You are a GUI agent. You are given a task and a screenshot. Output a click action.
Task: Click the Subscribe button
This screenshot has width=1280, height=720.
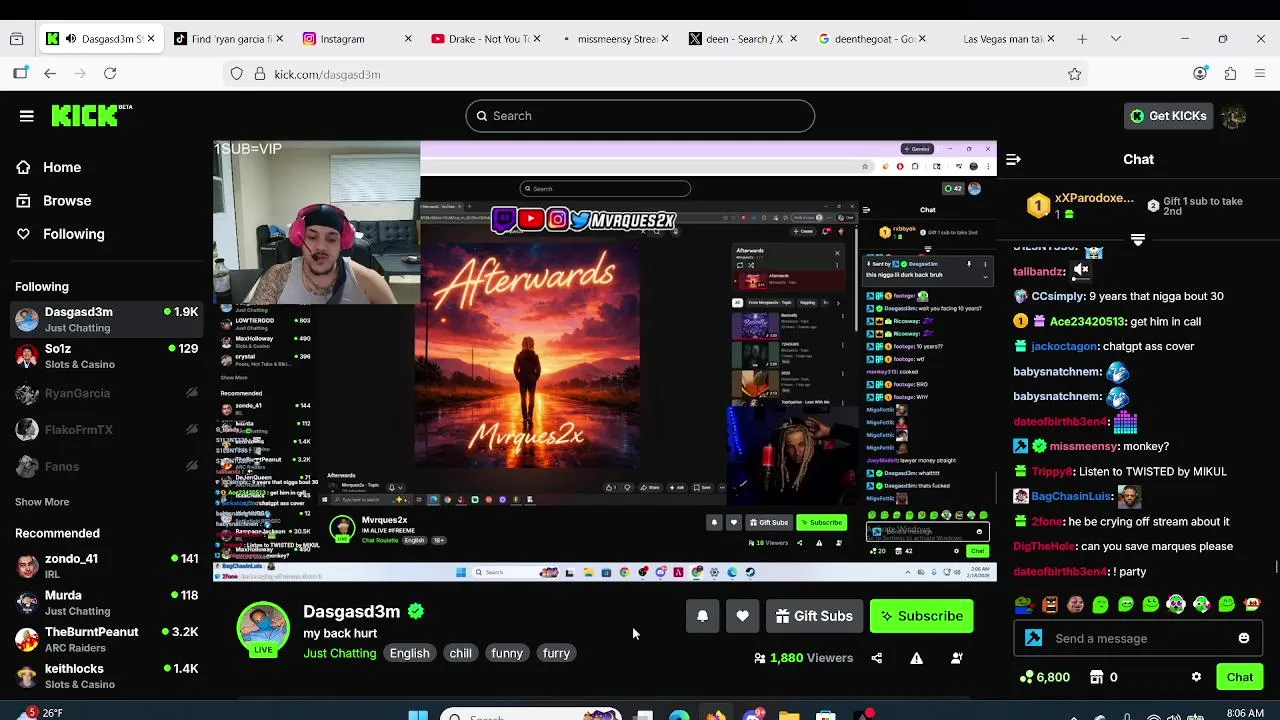921,616
